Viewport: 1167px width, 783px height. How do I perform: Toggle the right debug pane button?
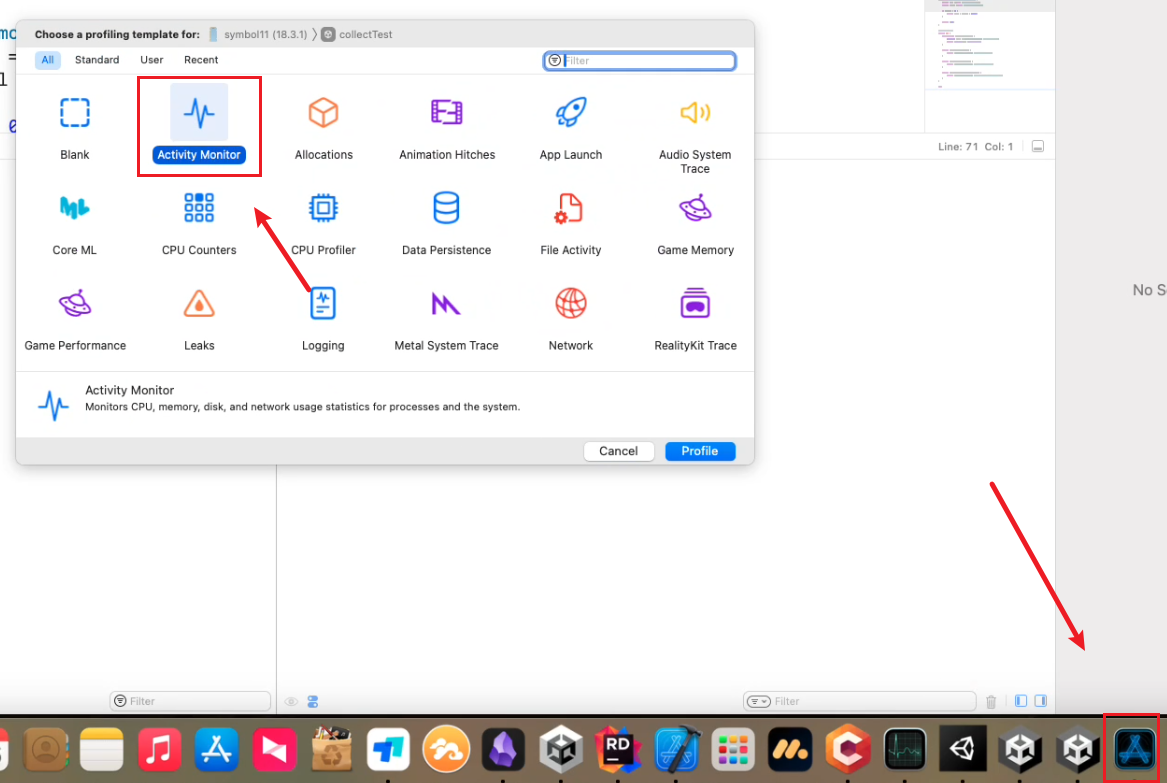click(1040, 701)
